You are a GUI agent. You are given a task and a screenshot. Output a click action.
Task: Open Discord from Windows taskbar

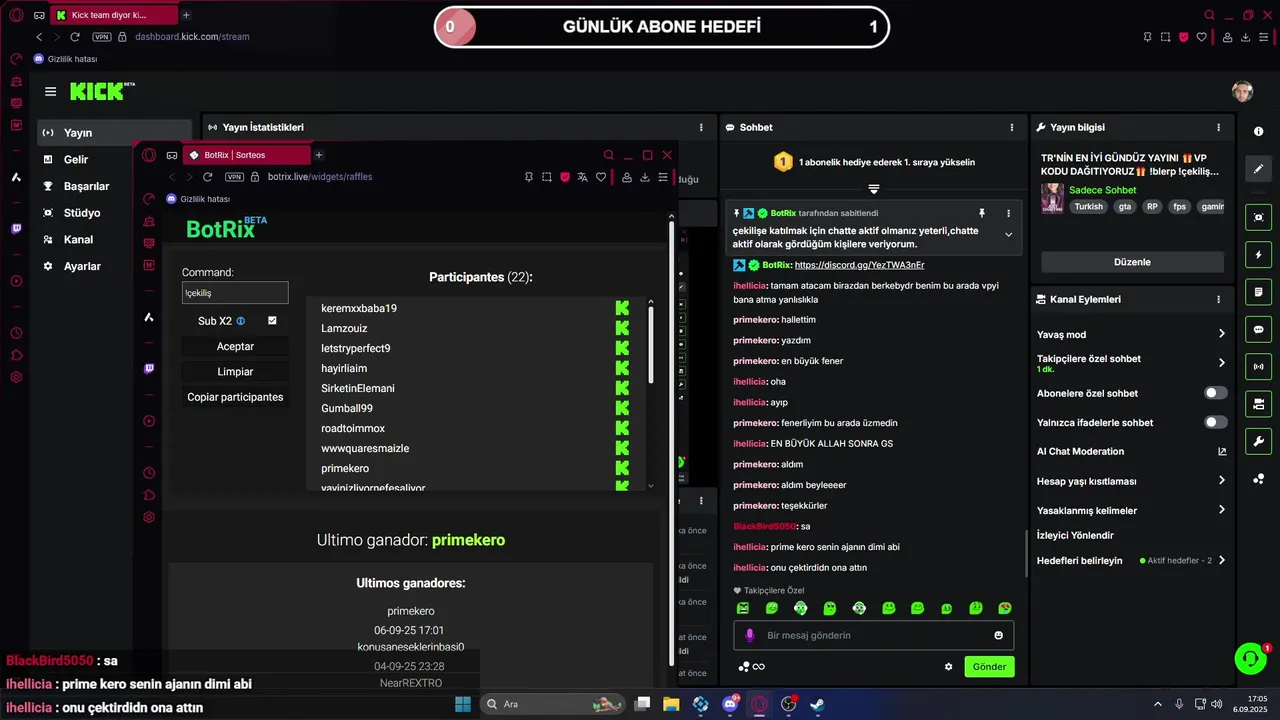[x=730, y=704]
